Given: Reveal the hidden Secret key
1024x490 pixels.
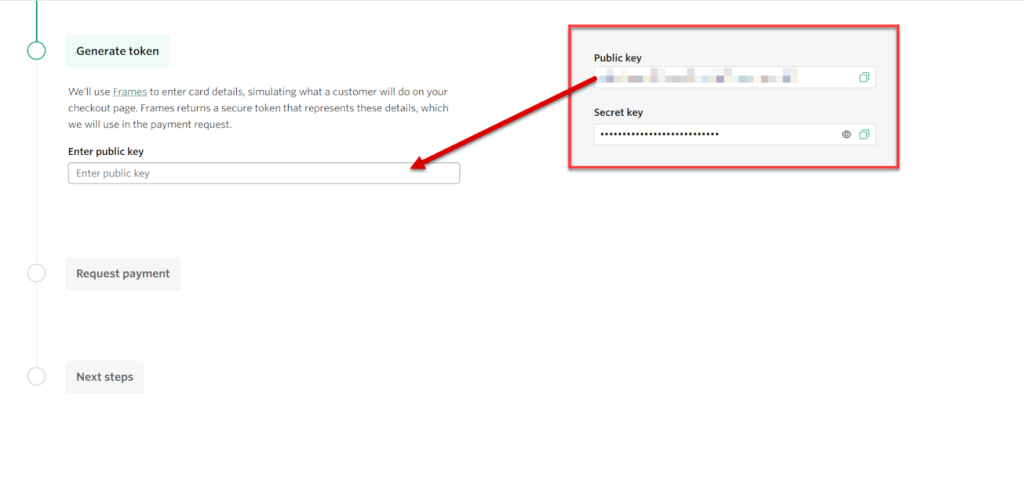Looking at the screenshot, I should [x=846, y=134].
